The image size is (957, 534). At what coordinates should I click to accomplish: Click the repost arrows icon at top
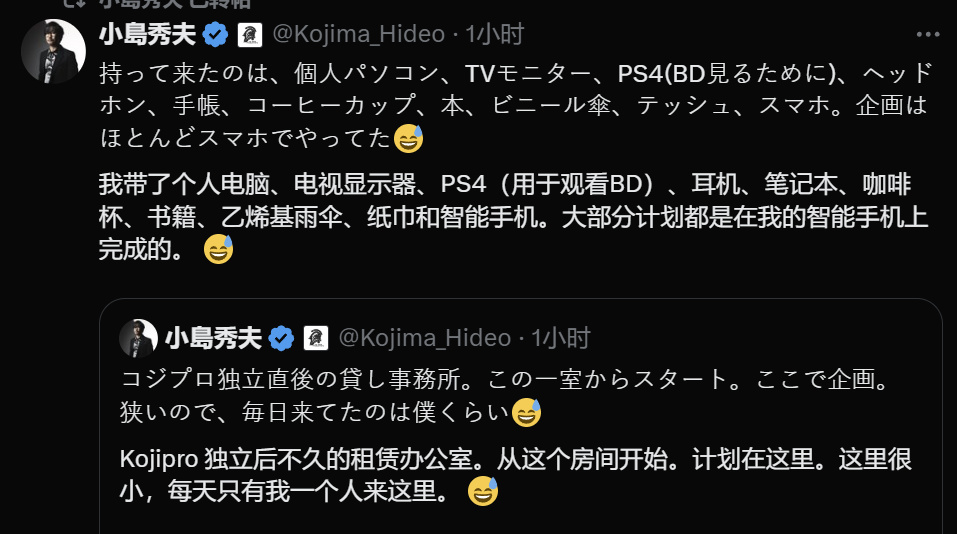pos(74,4)
